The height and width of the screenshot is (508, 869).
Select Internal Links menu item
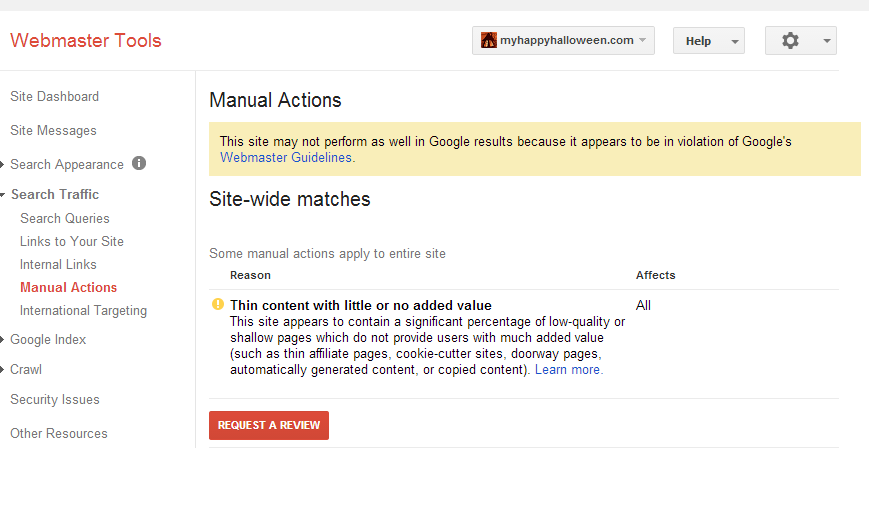pos(58,265)
